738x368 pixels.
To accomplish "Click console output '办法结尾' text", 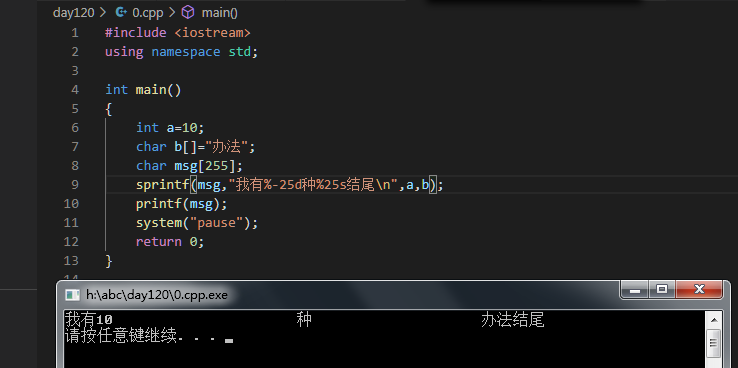I will (x=513, y=320).
